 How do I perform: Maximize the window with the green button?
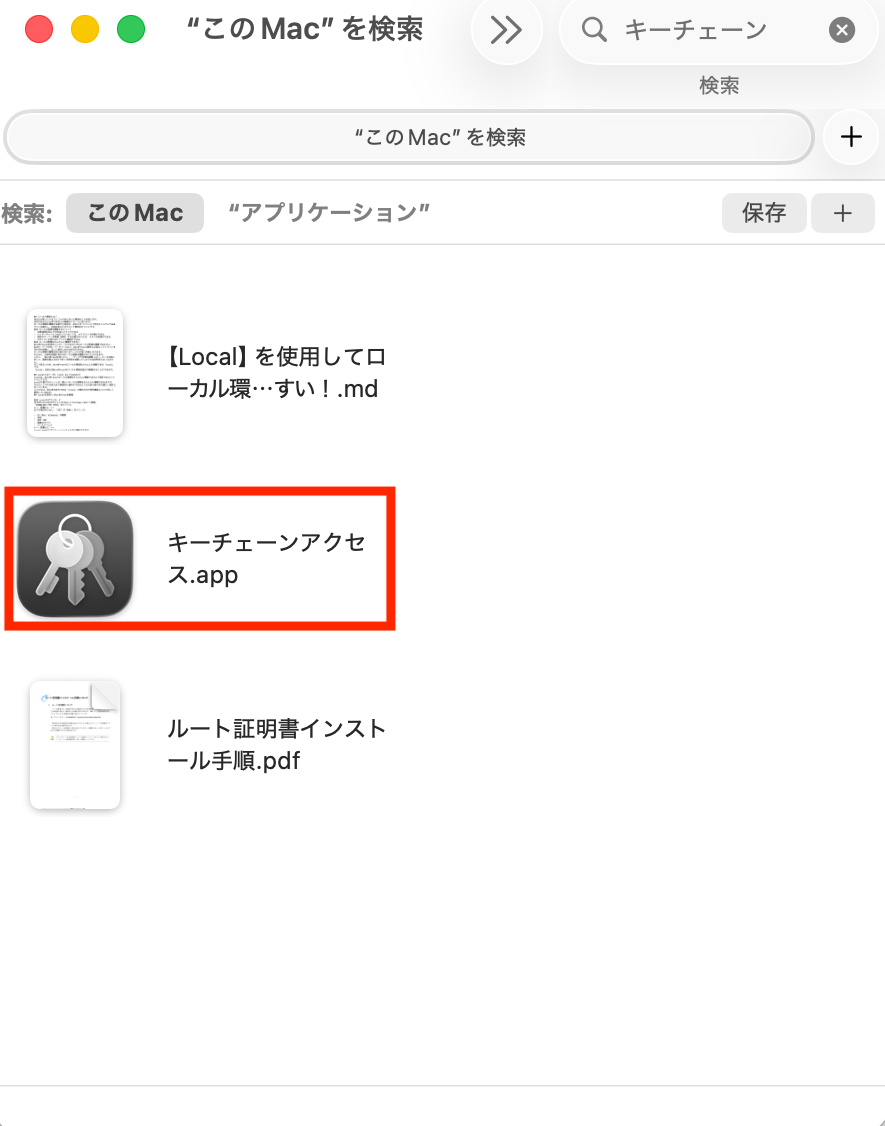pyautogui.click(x=131, y=29)
